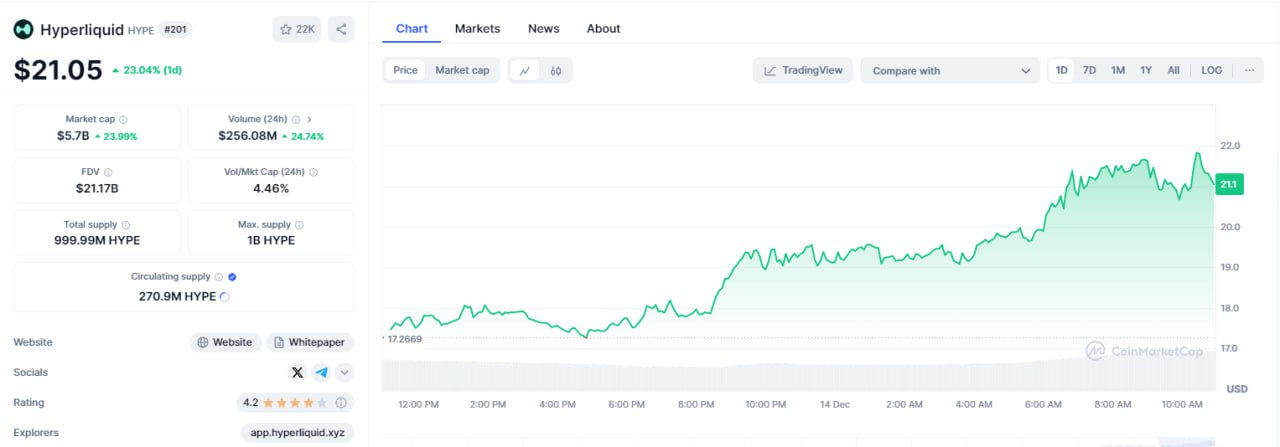The height and width of the screenshot is (447, 1280).
Task: Set chart range to 1D
Action: (x=1061, y=70)
